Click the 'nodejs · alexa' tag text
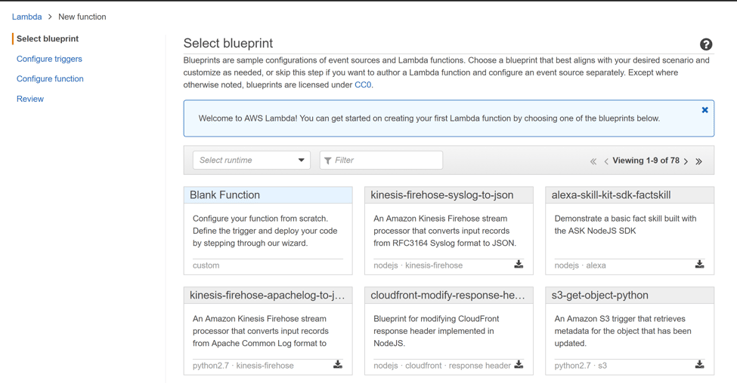 pos(580,265)
